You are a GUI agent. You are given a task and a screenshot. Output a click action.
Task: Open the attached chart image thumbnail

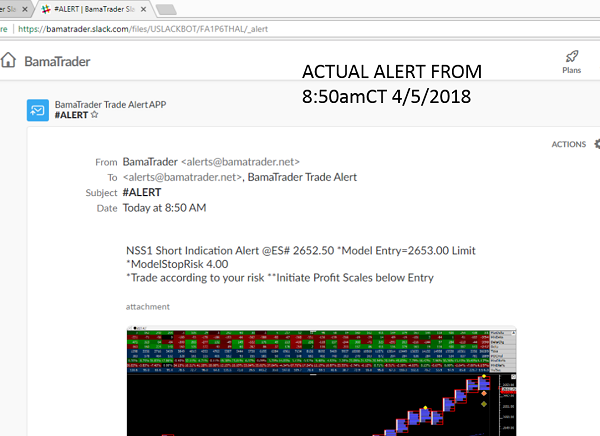coord(321,381)
